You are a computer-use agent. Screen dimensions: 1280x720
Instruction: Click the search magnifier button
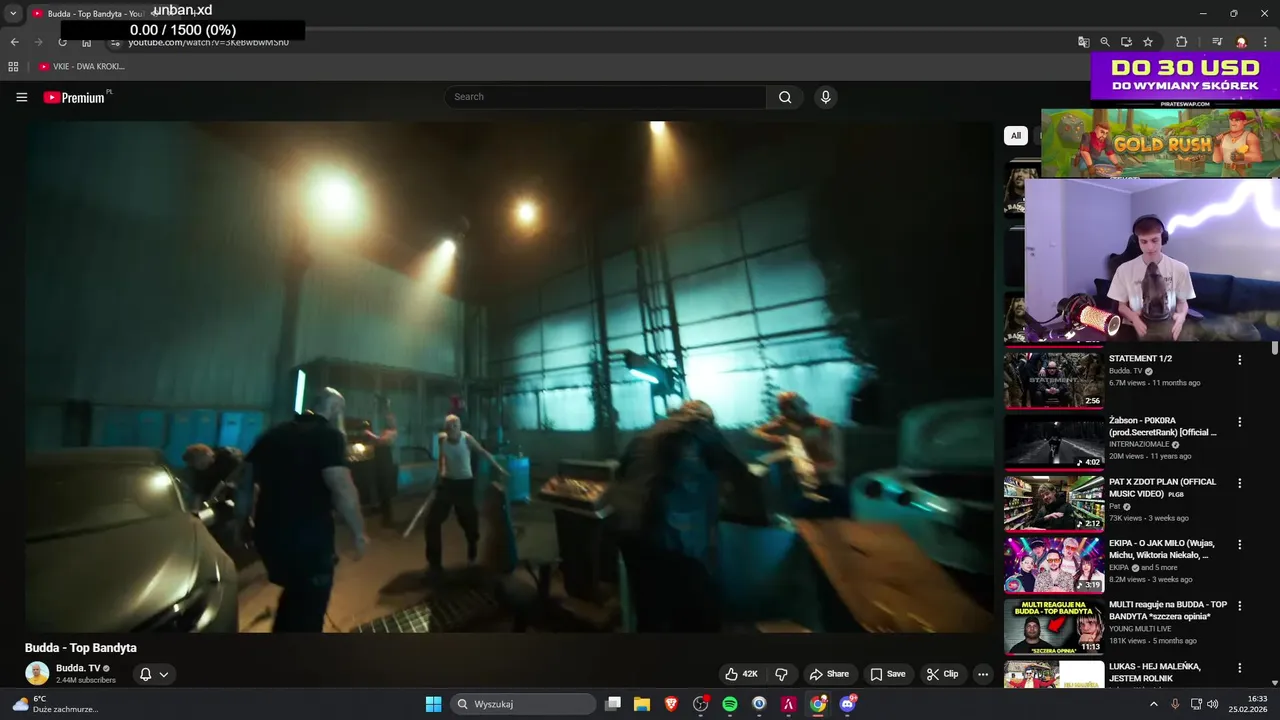point(785,97)
